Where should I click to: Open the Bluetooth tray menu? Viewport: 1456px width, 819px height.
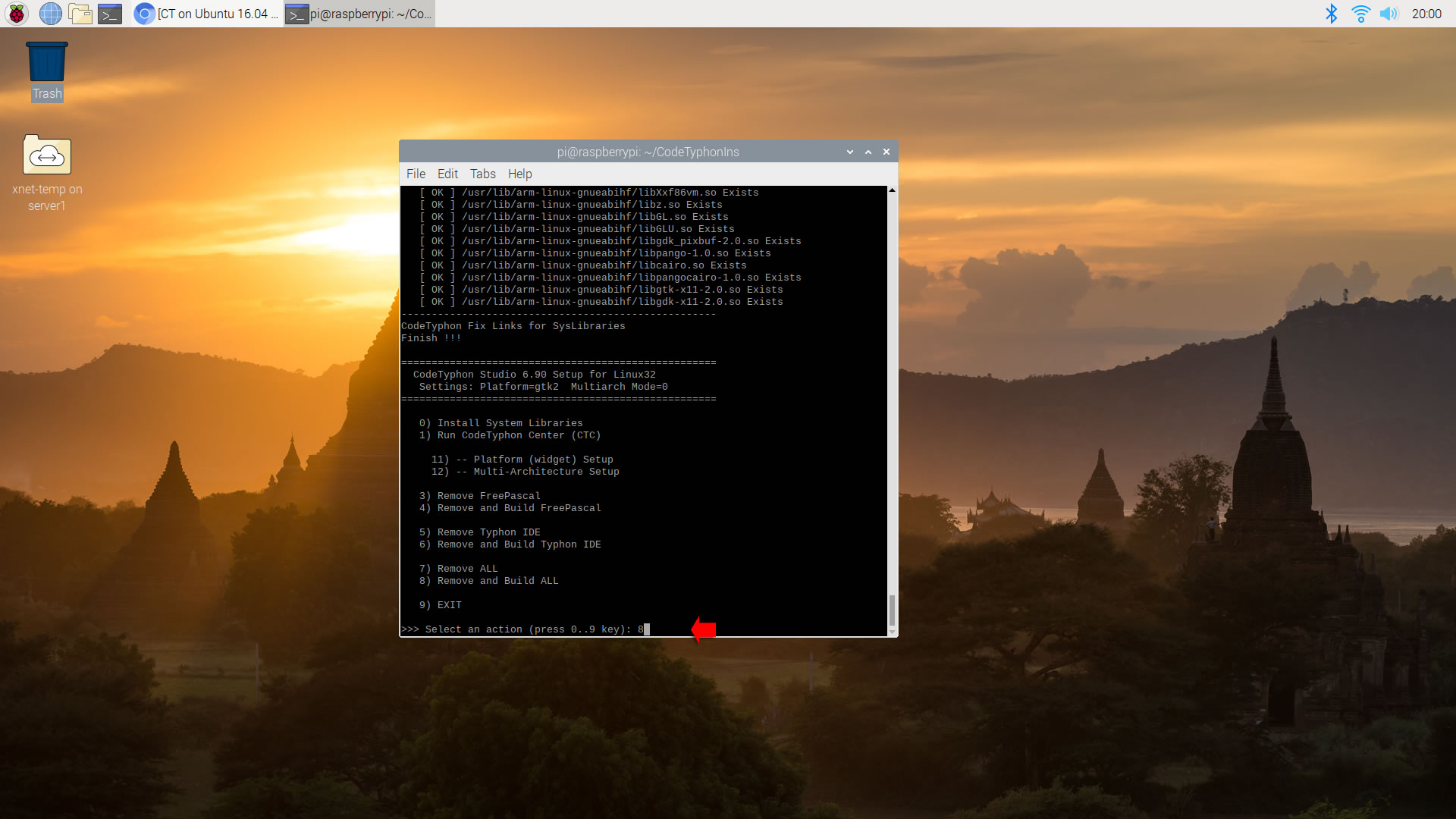click(x=1332, y=14)
